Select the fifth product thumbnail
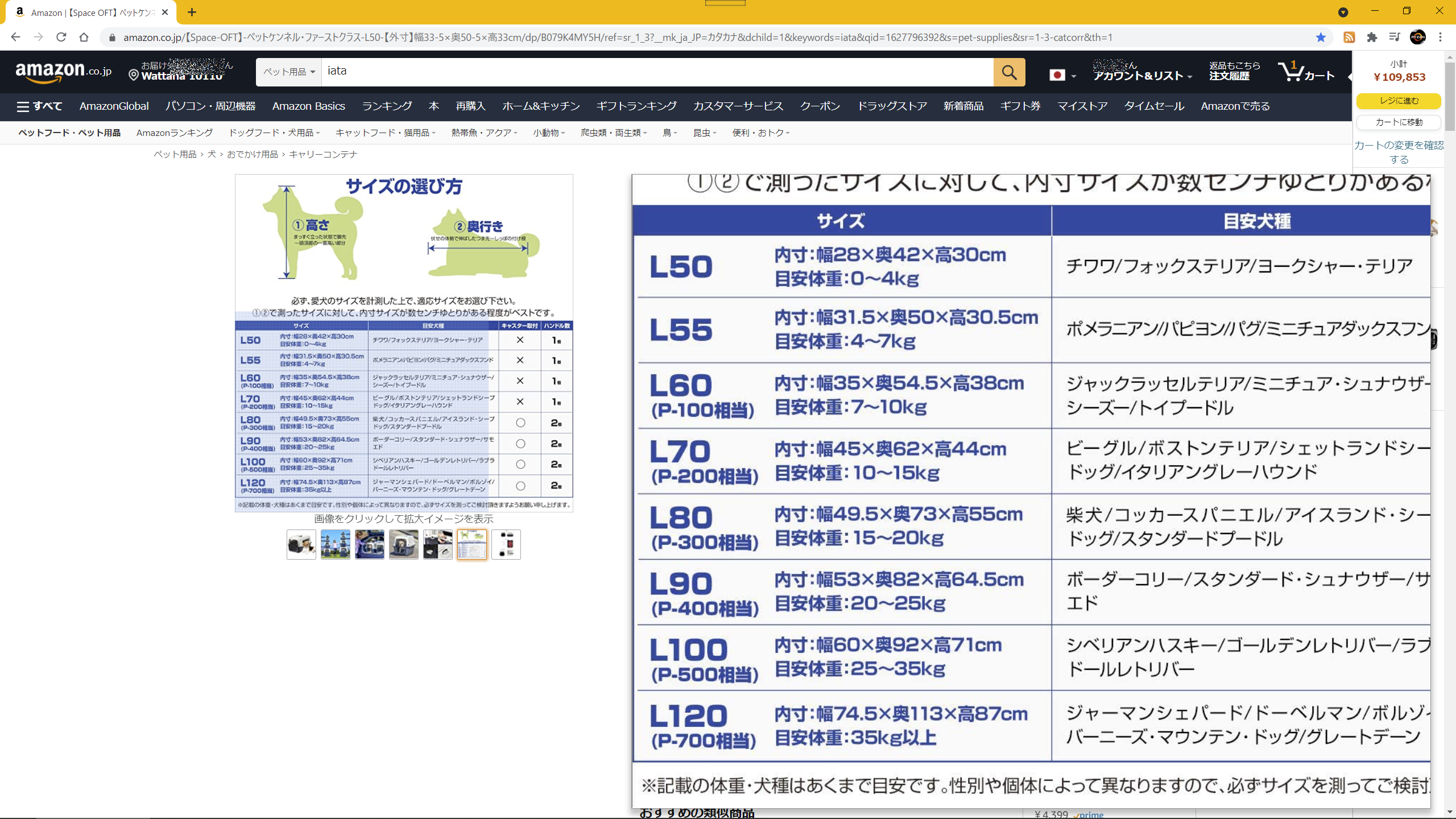 pos(438,545)
